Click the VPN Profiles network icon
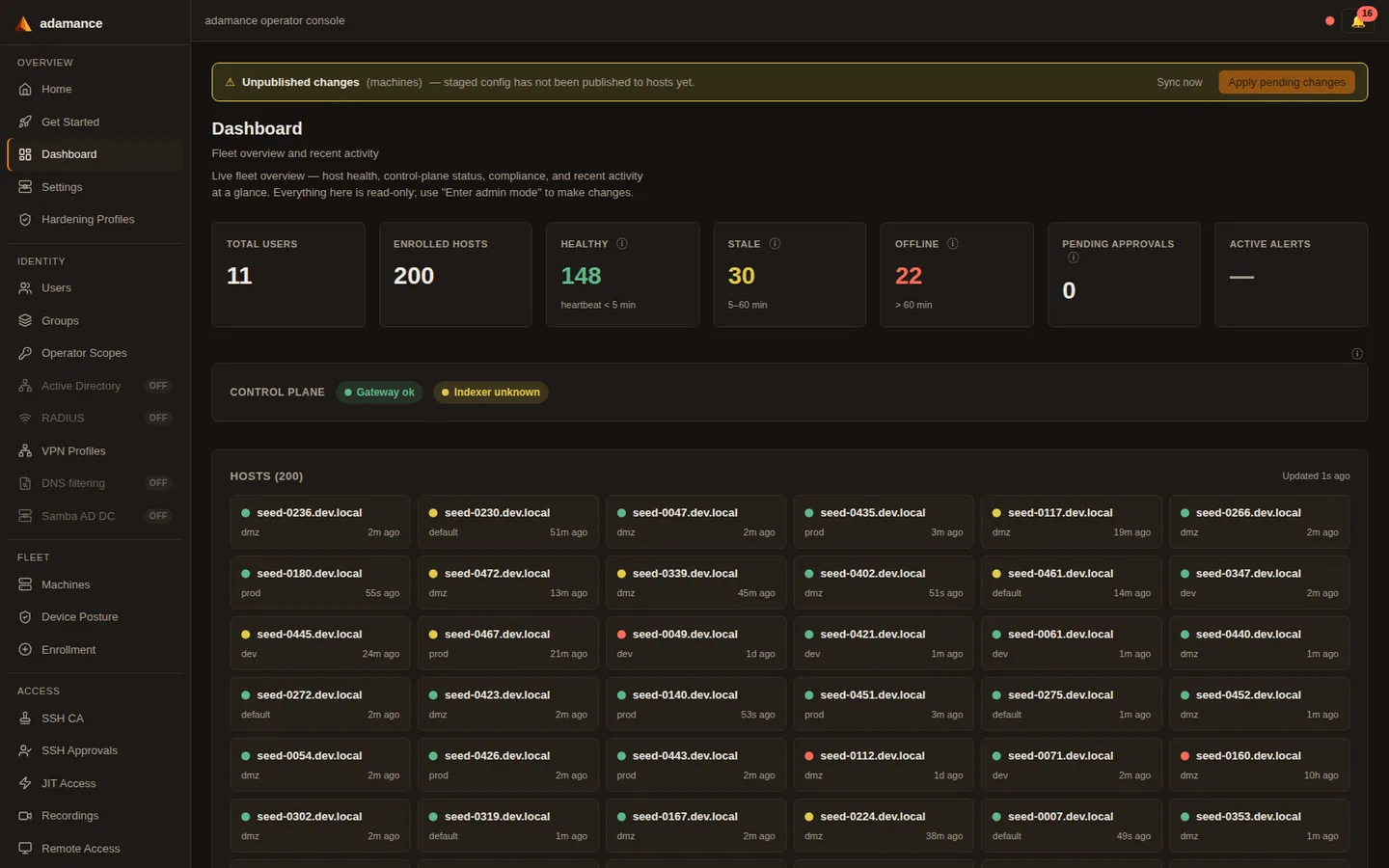This screenshot has height=868, width=1389. [x=25, y=450]
